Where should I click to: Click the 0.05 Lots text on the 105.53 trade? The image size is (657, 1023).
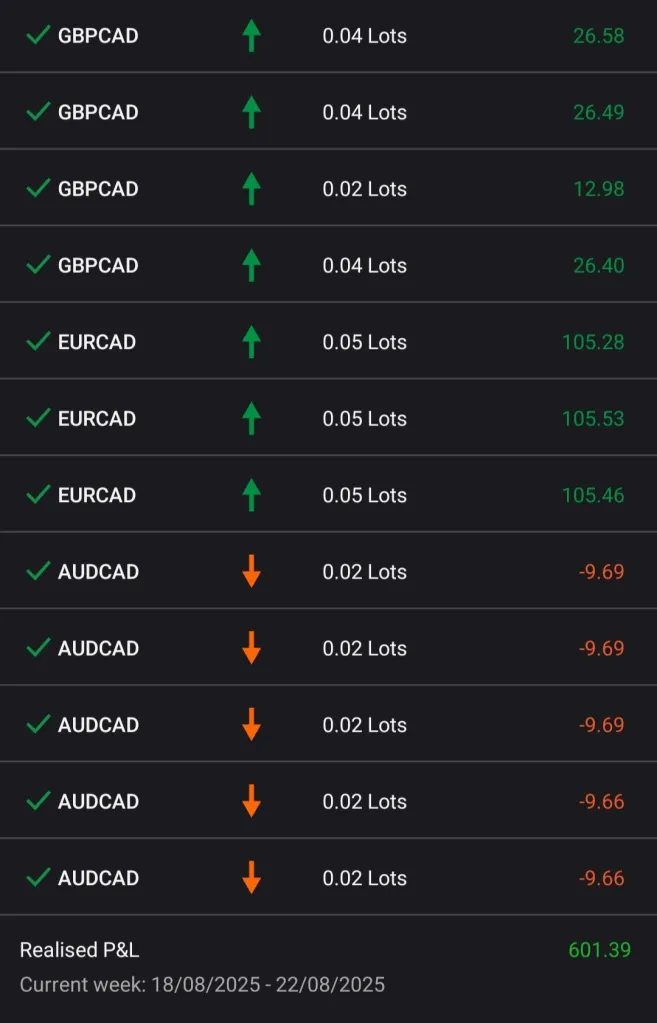pyautogui.click(x=364, y=419)
